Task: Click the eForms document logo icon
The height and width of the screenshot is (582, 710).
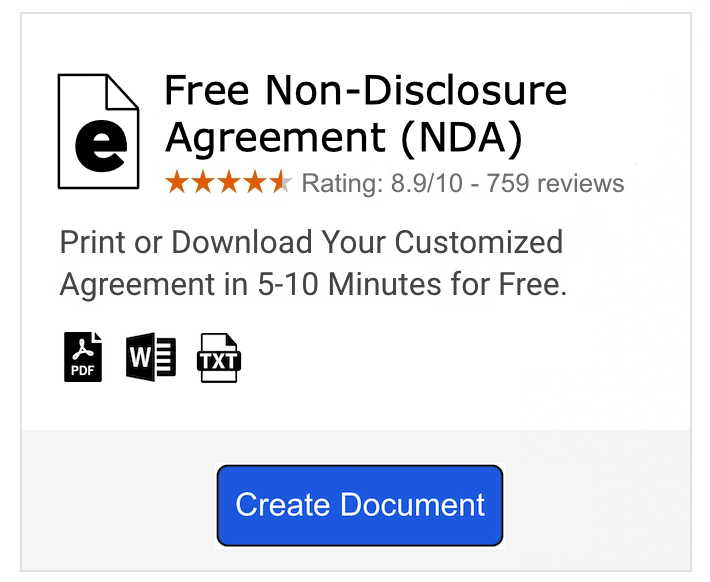Action: [98, 131]
